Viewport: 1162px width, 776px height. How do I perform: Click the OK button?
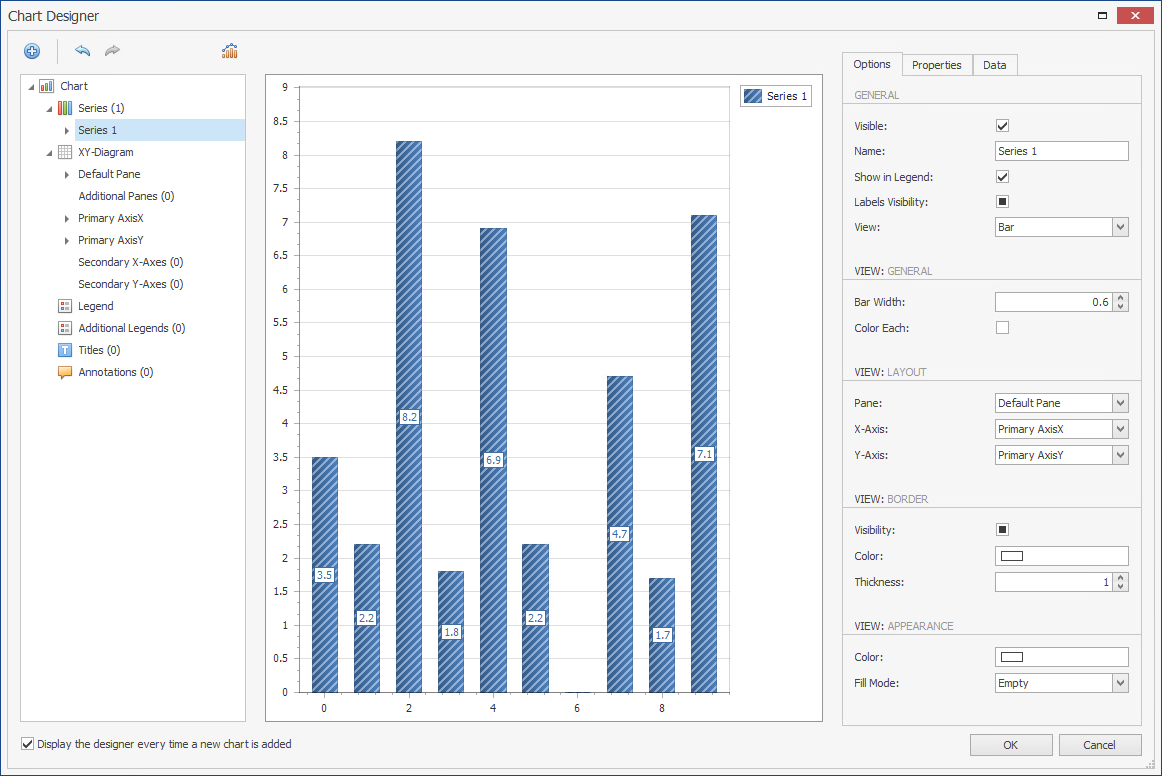[x=1010, y=745]
